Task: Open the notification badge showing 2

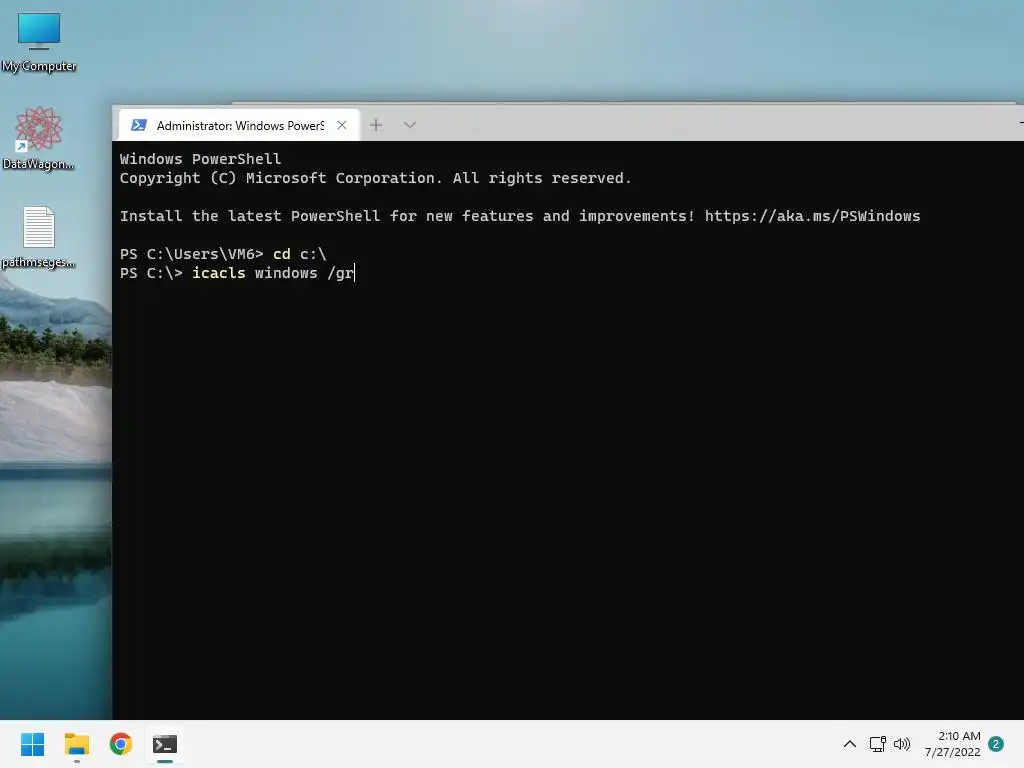Action: [996, 744]
